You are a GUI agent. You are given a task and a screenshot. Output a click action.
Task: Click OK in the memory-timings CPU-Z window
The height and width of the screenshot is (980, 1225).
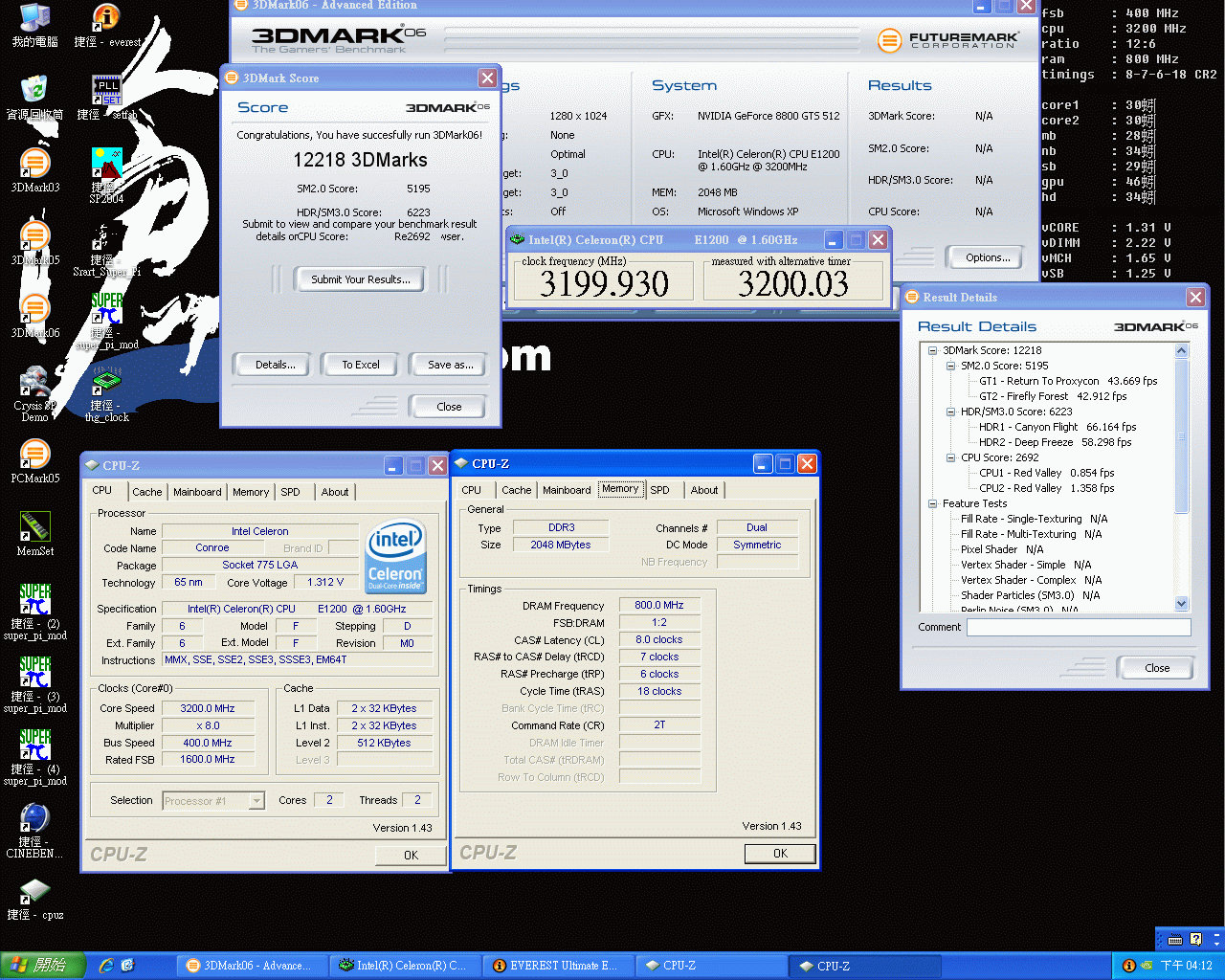tap(780, 854)
